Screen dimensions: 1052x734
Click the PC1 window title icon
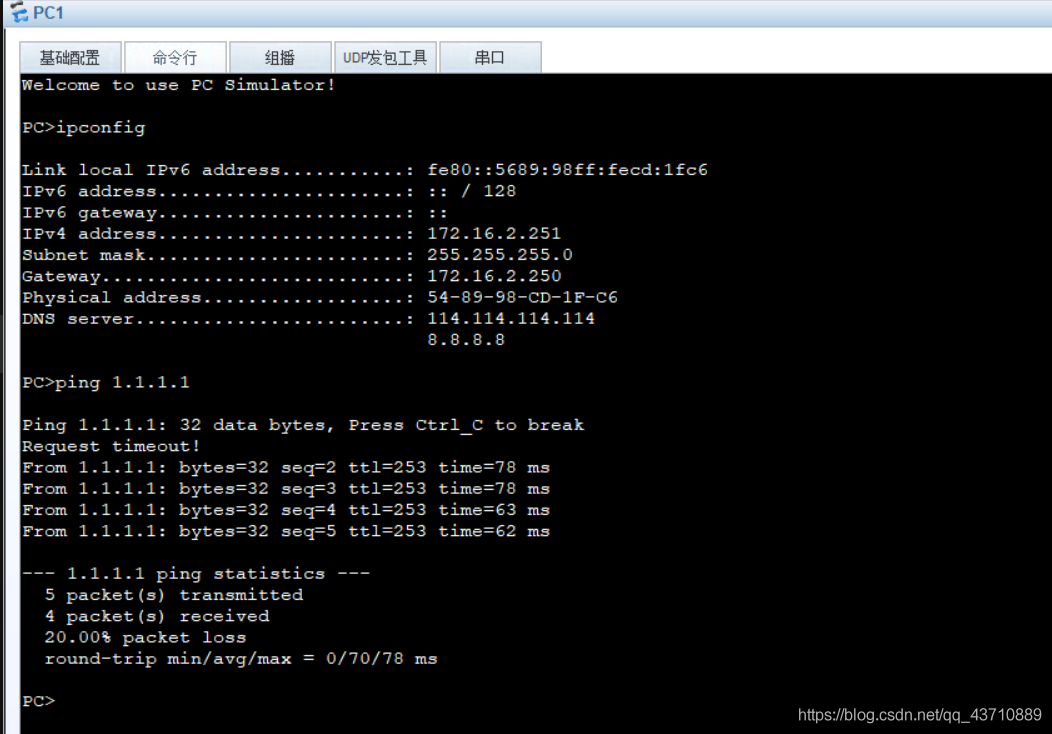[x=18, y=12]
